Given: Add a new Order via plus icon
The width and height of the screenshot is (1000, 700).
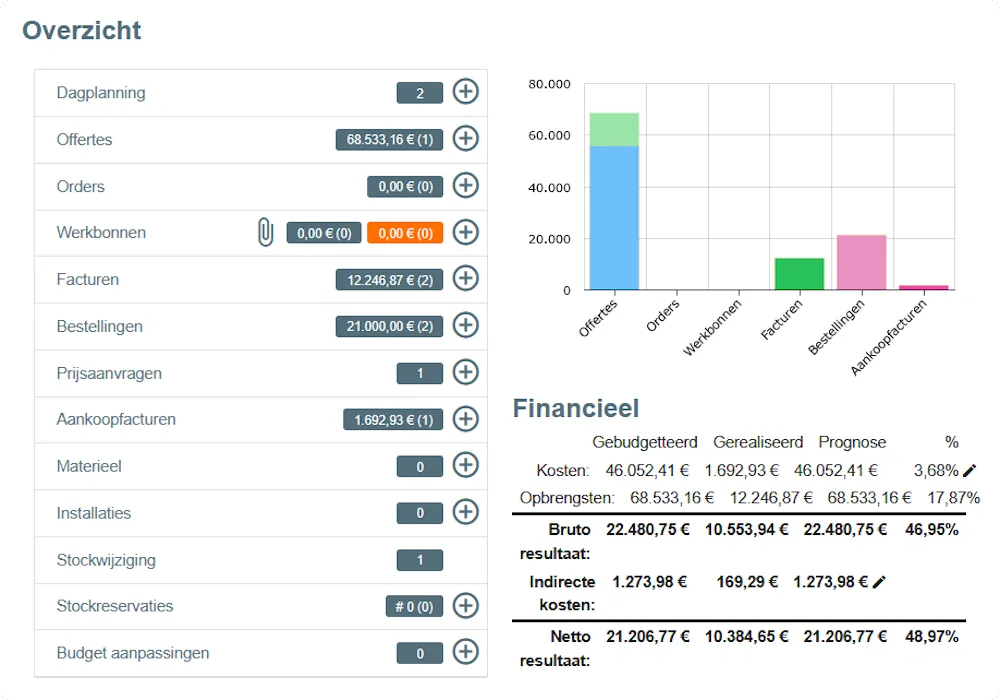Looking at the screenshot, I should [466, 185].
